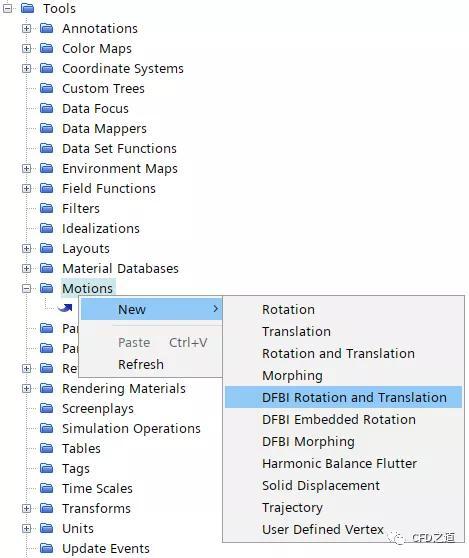Expand the Annotations node
The image size is (469, 558).
pos(27,28)
